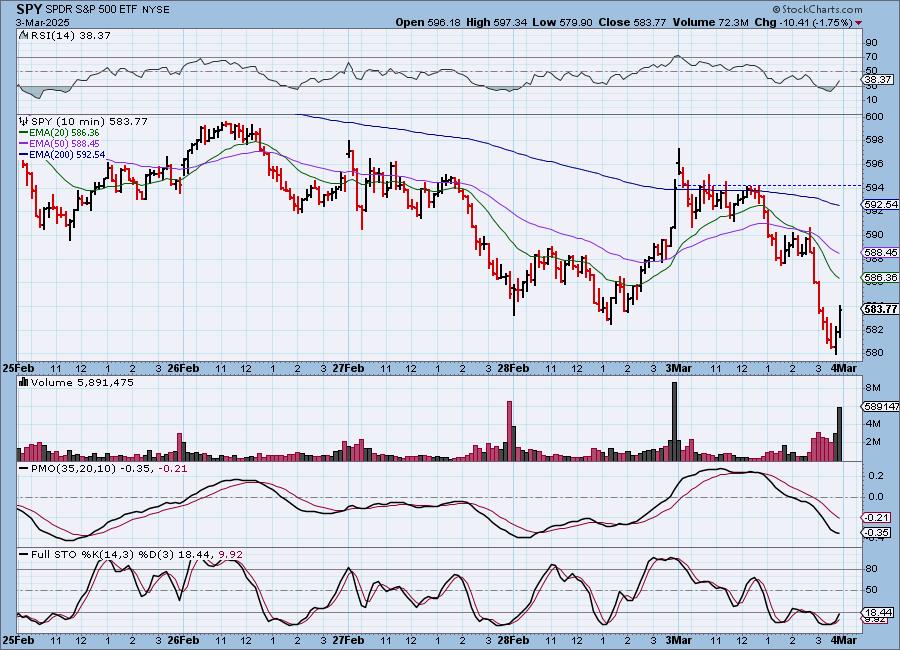Click the Close 583.77 header value
The width and height of the screenshot is (900, 650).
[x=632, y=22]
